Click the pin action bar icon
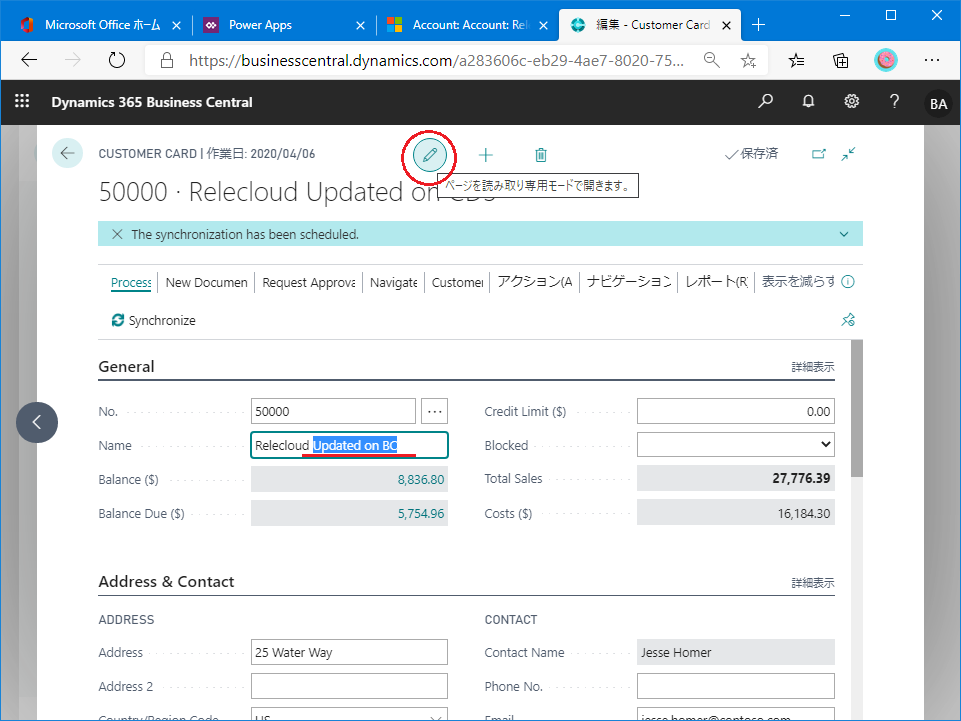The width and height of the screenshot is (961, 721). 848,319
